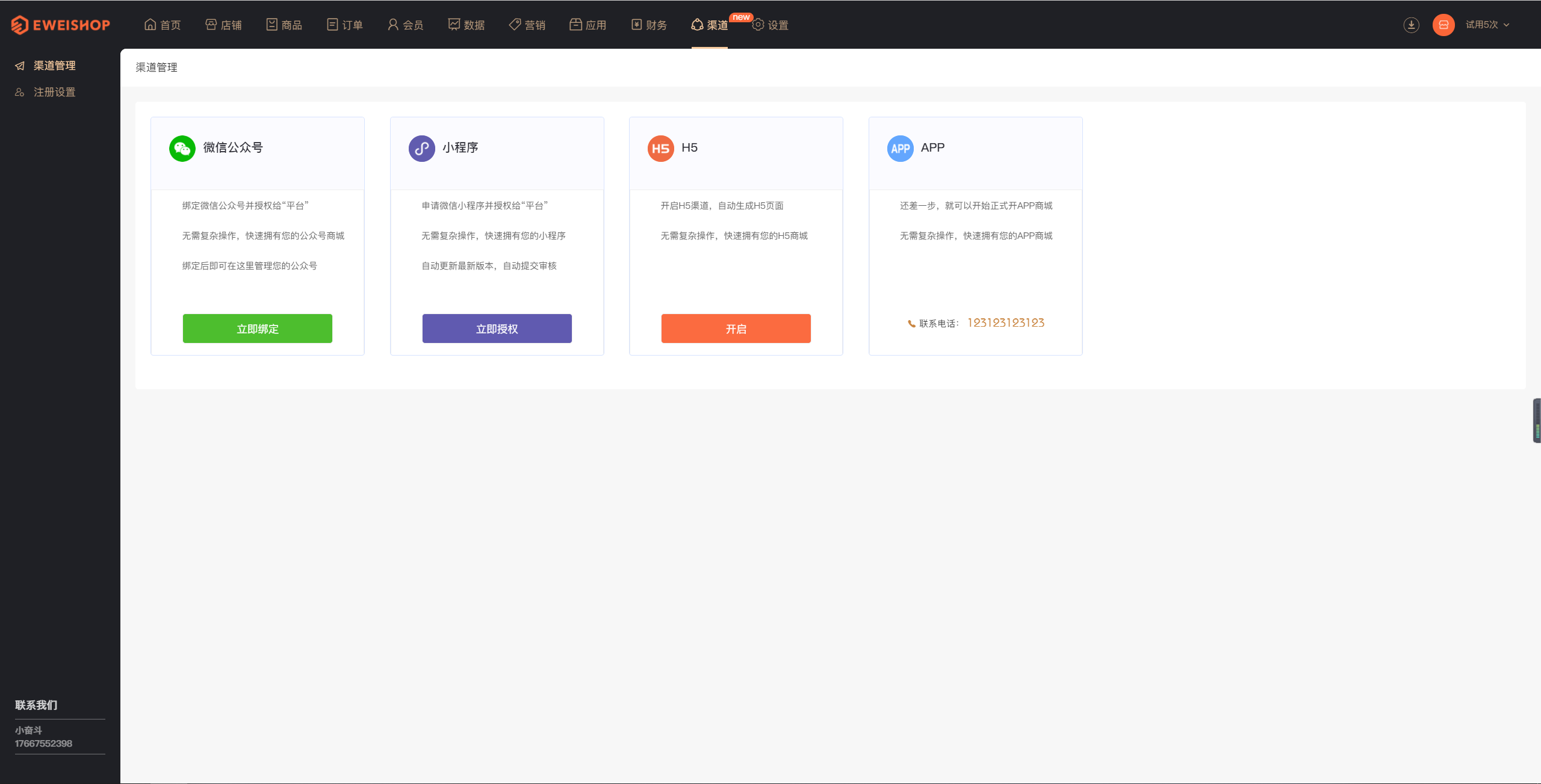
Task: Click the gear icon beside 设置
Action: (x=758, y=25)
